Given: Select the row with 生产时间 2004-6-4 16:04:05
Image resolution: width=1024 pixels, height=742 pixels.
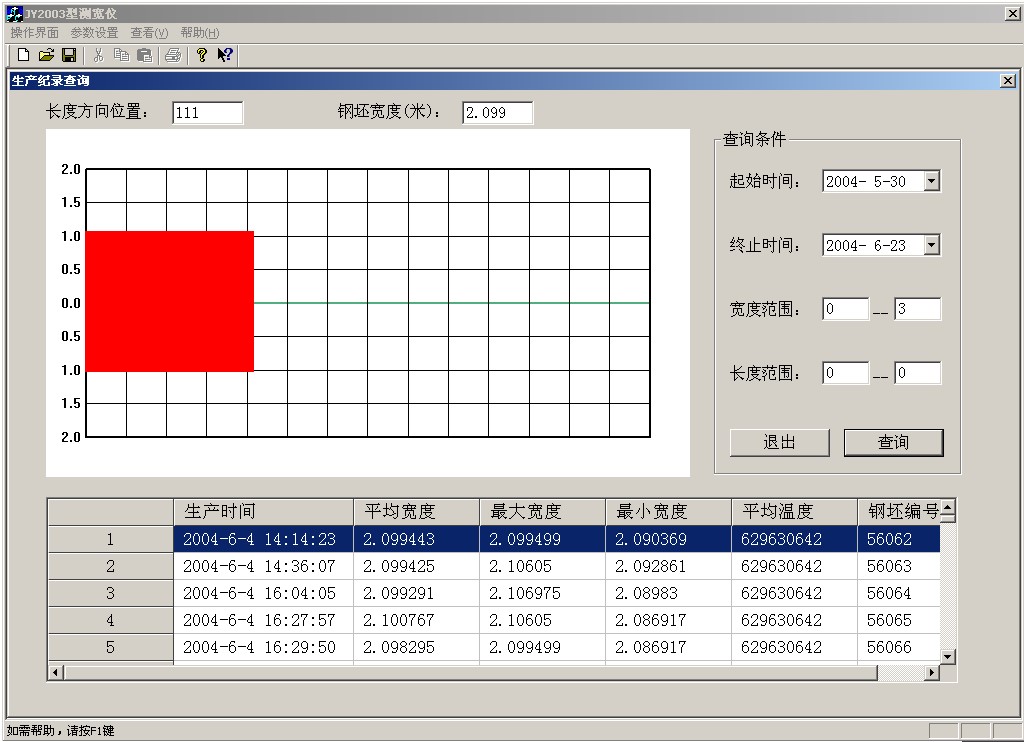Looking at the screenshot, I should [x=259, y=593].
